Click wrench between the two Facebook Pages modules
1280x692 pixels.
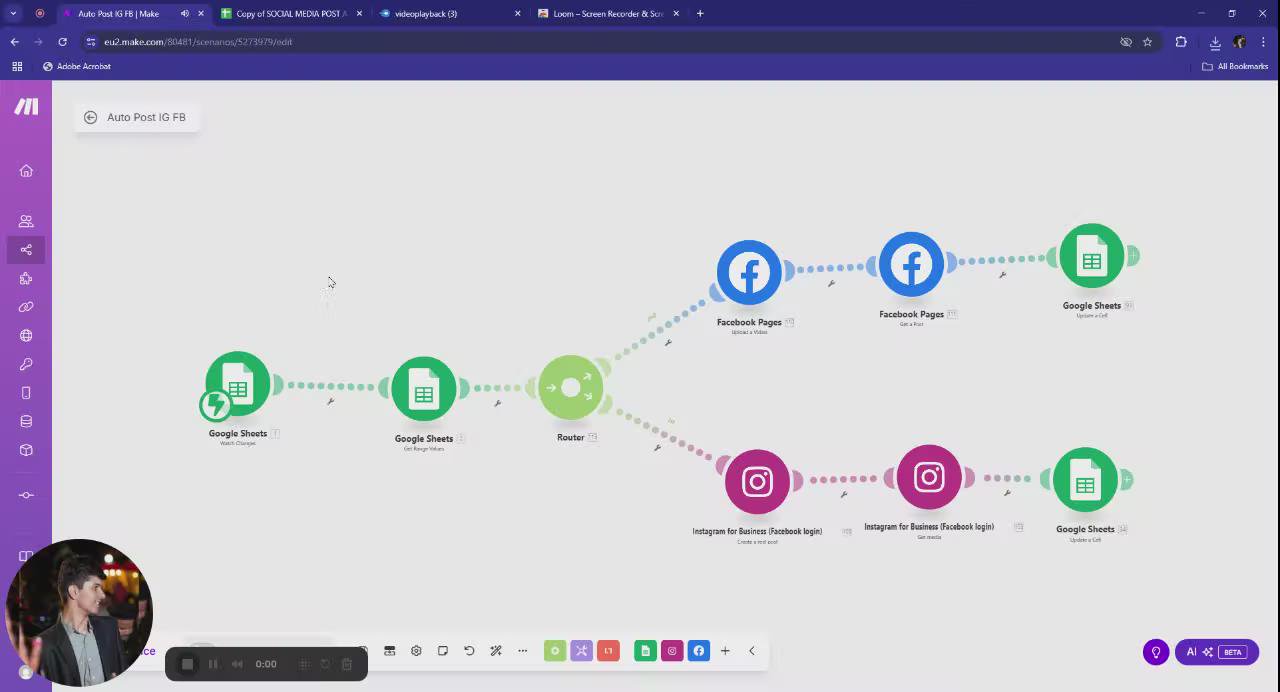click(x=831, y=283)
